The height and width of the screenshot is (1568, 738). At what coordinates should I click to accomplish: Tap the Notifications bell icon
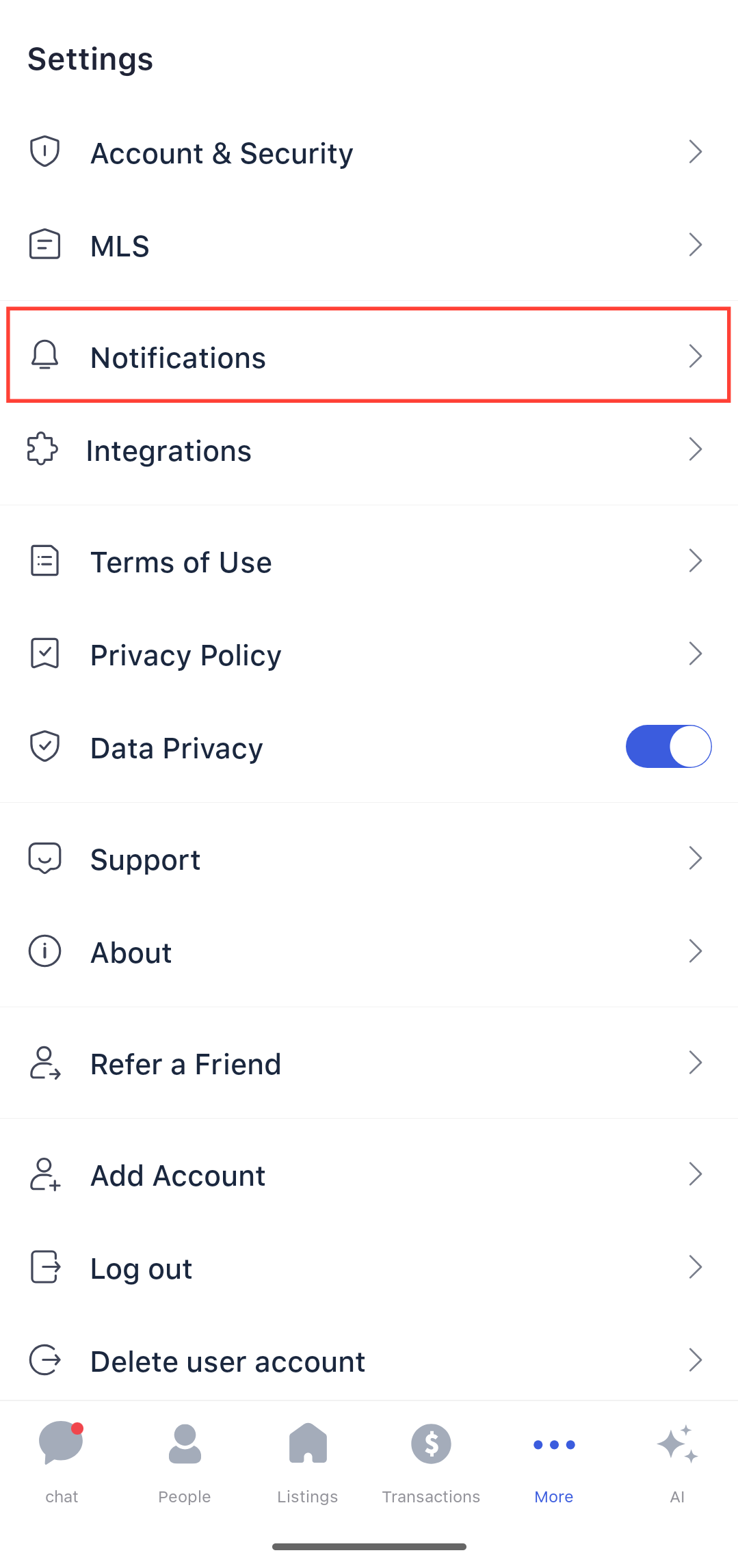[44, 356]
